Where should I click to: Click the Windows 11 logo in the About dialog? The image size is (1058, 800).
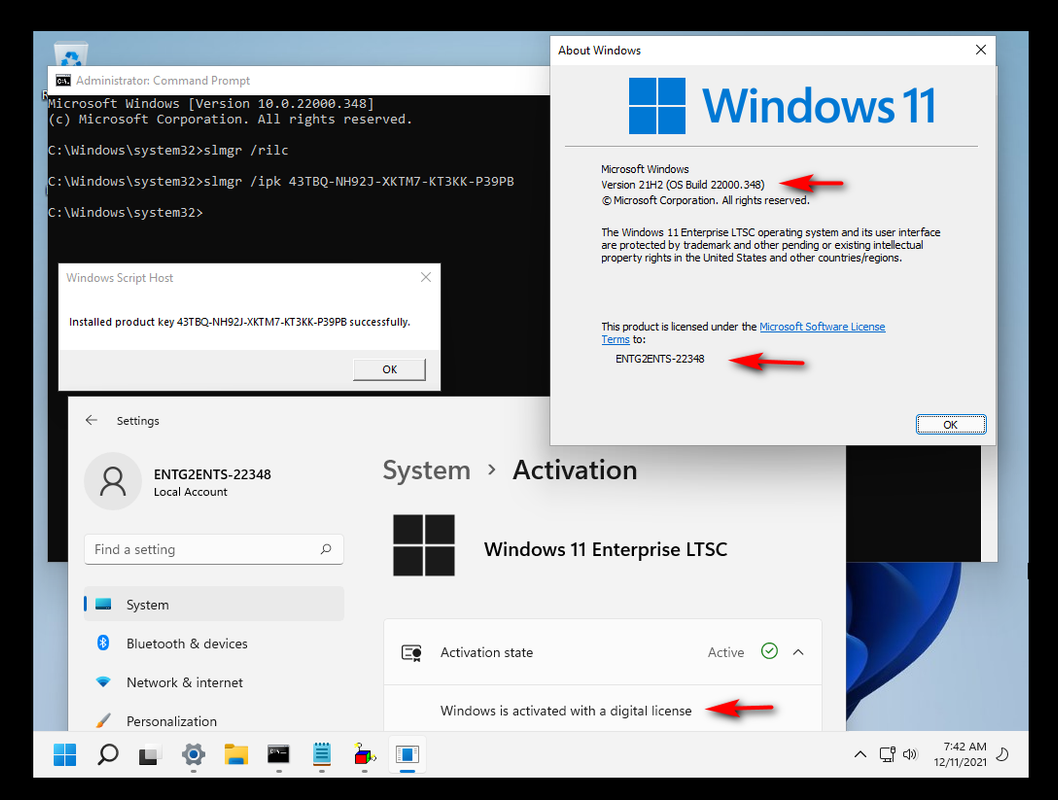click(x=657, y=106)
